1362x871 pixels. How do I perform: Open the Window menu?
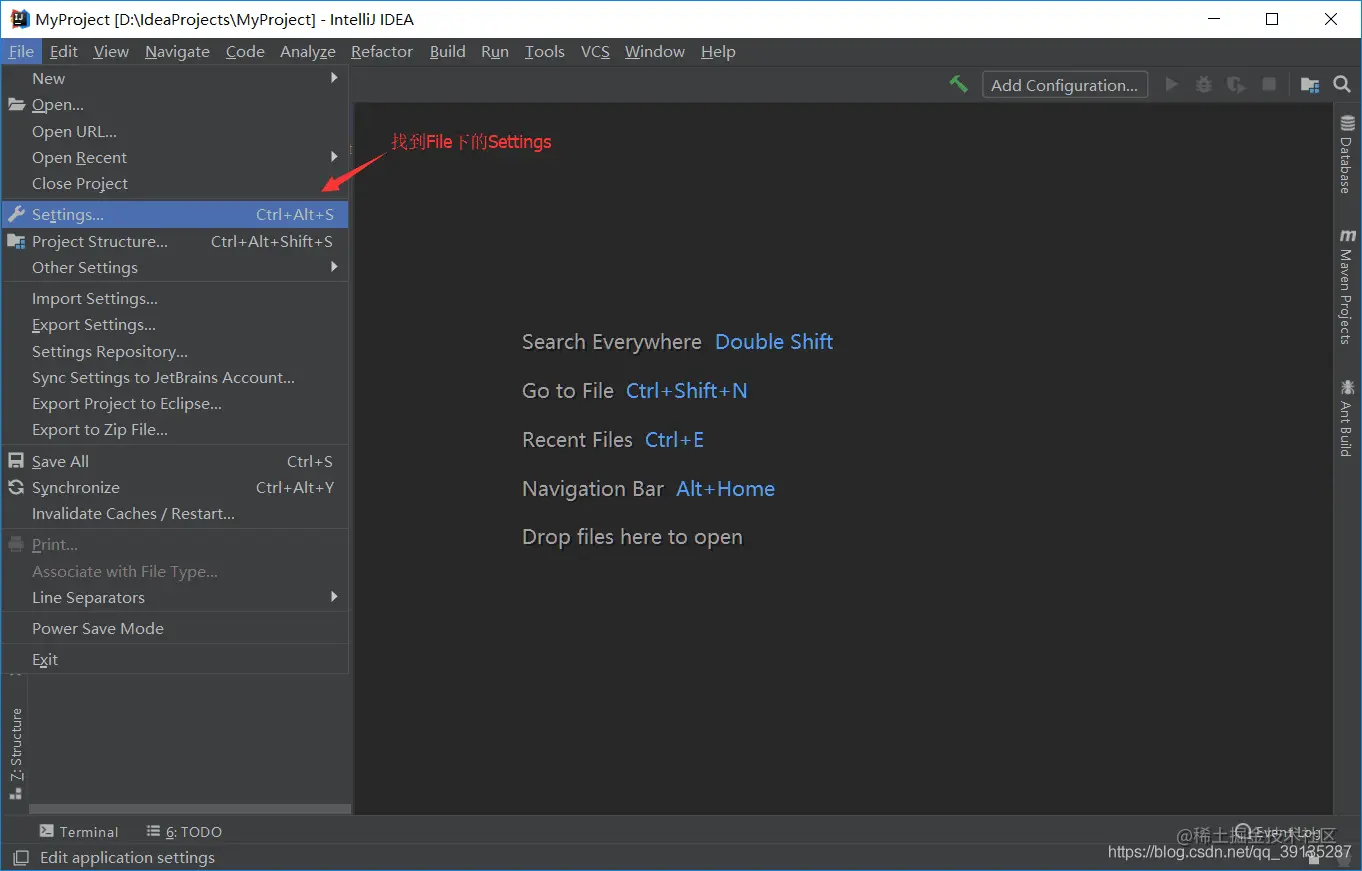coord(655,51)
